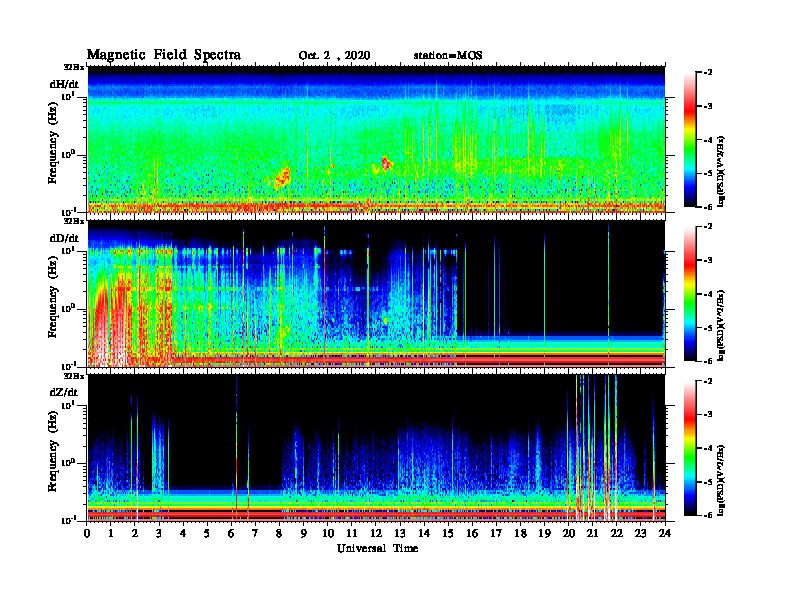
Task: Click the "Magnetic Field Spectra" title
Action: pos(164,55)
